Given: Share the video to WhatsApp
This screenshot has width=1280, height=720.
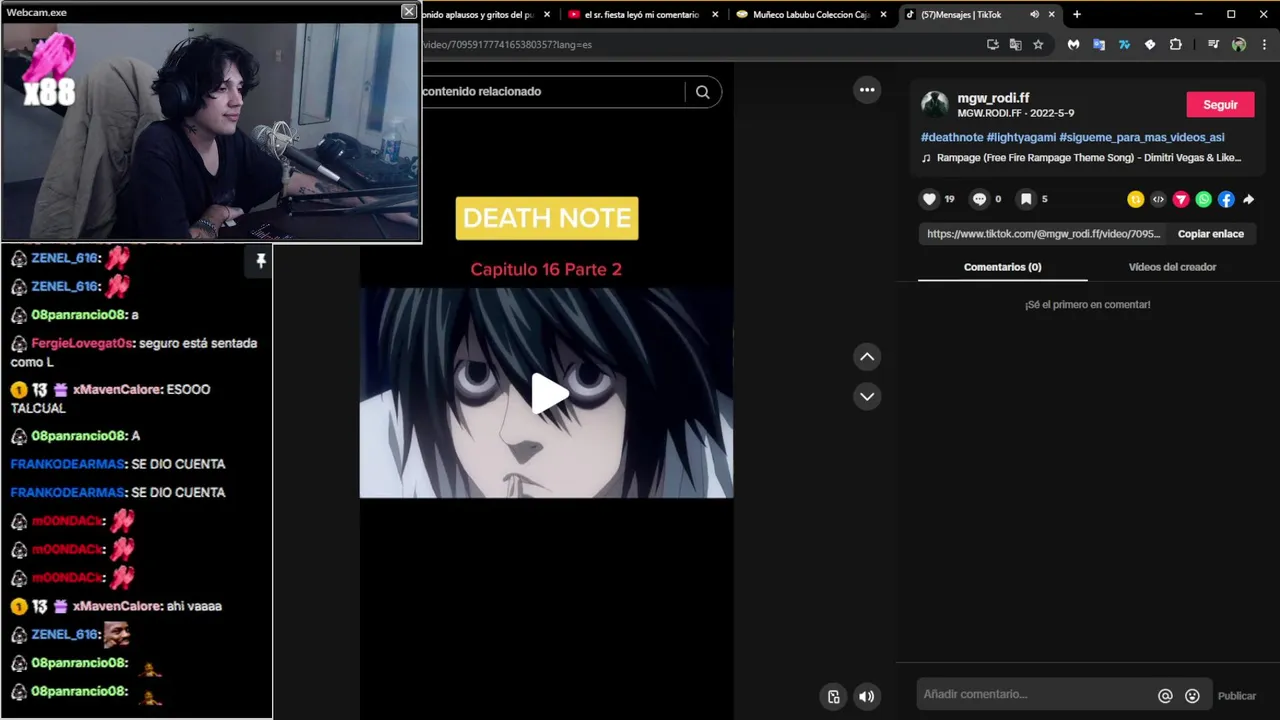Looking at the screenshot, I should point(1203,199).
